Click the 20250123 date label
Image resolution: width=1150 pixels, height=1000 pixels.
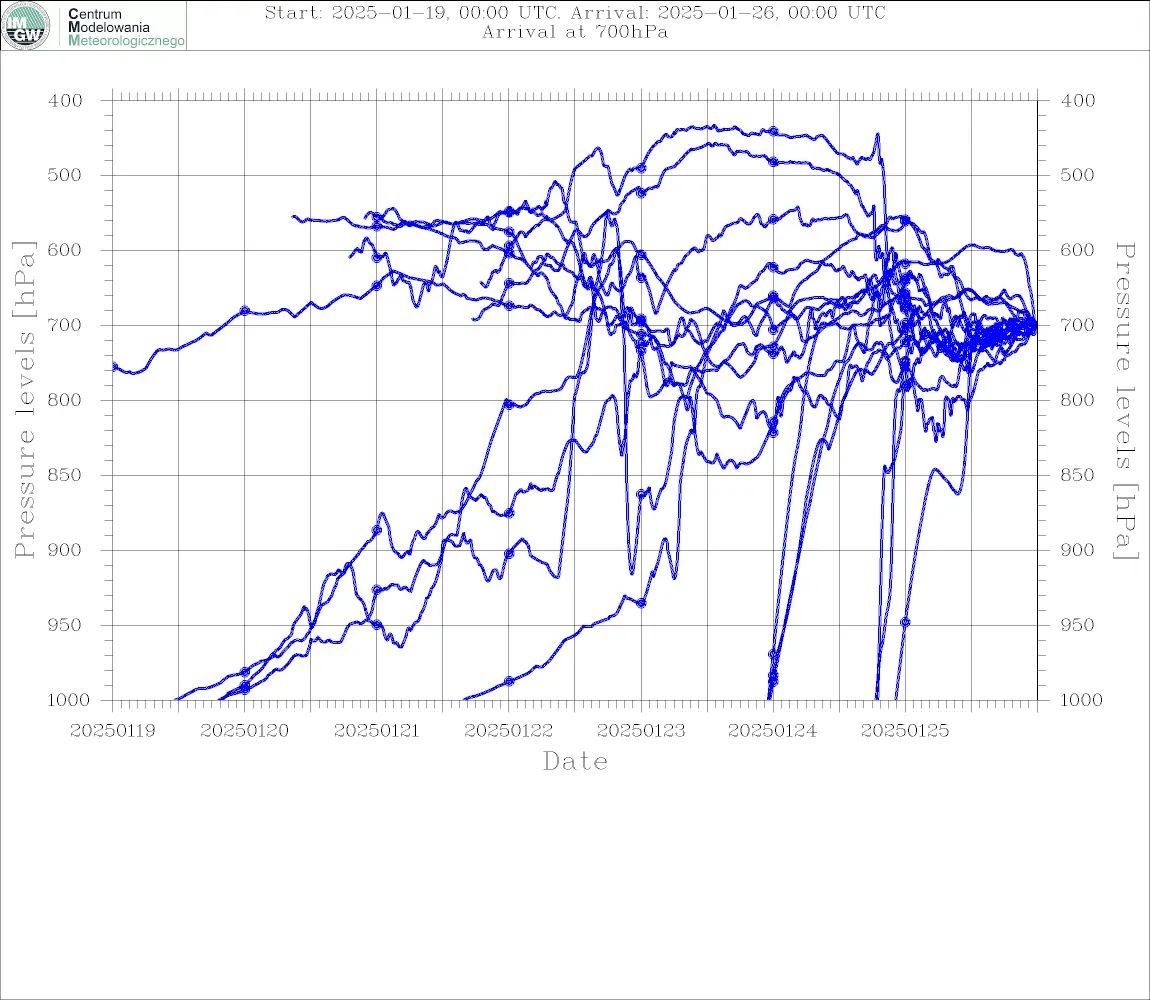tap(641, 731)
